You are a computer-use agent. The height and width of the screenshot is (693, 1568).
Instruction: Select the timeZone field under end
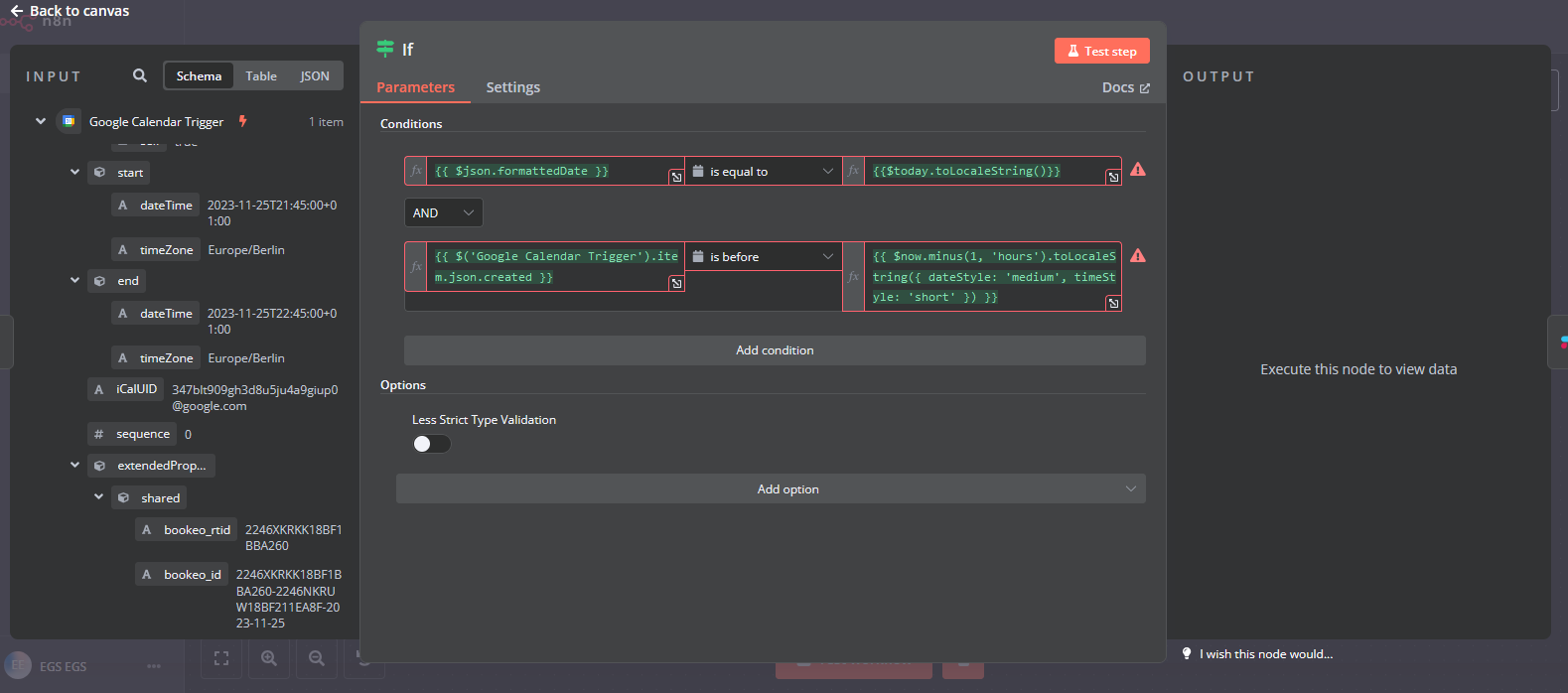[x=155, y=358]
